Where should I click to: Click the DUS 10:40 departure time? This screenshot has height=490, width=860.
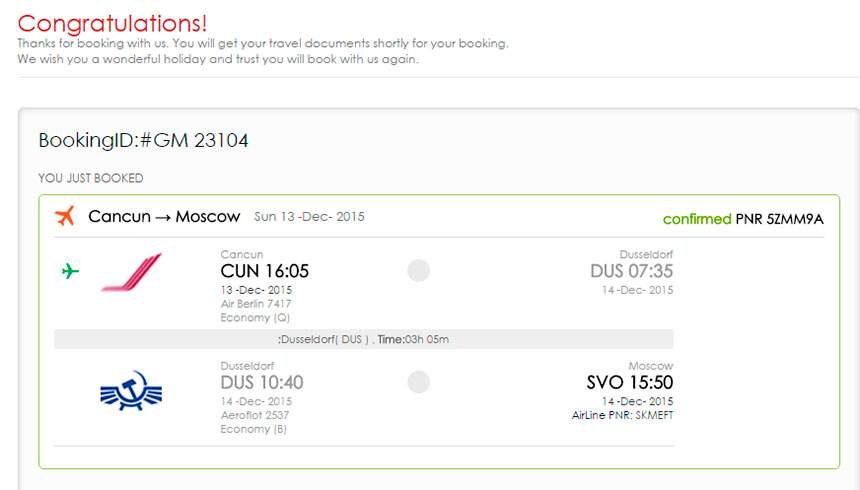coord(262,383)
